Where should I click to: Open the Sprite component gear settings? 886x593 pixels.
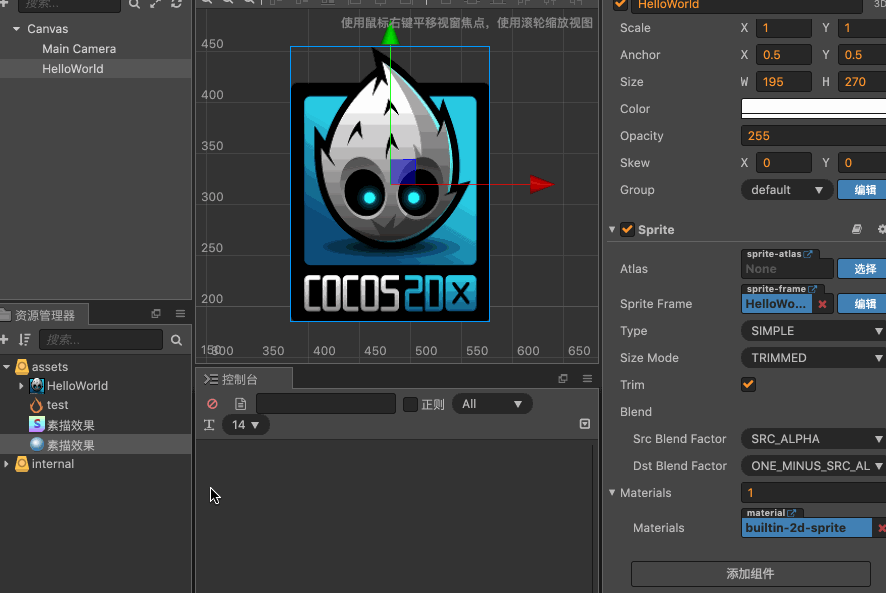[x=881, y=229]
